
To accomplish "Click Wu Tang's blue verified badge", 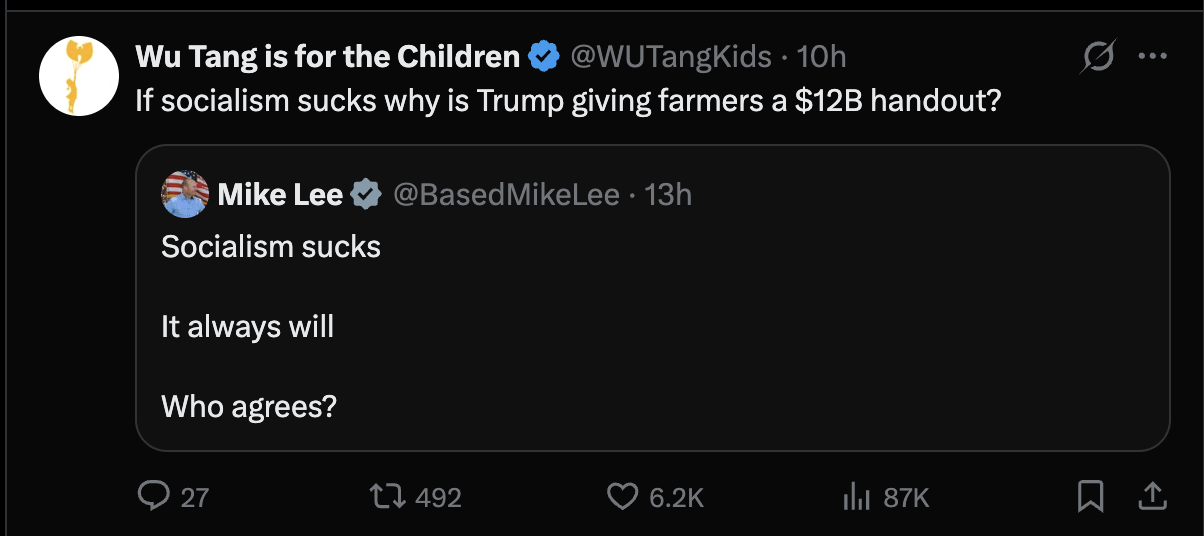I will (544, 57).
